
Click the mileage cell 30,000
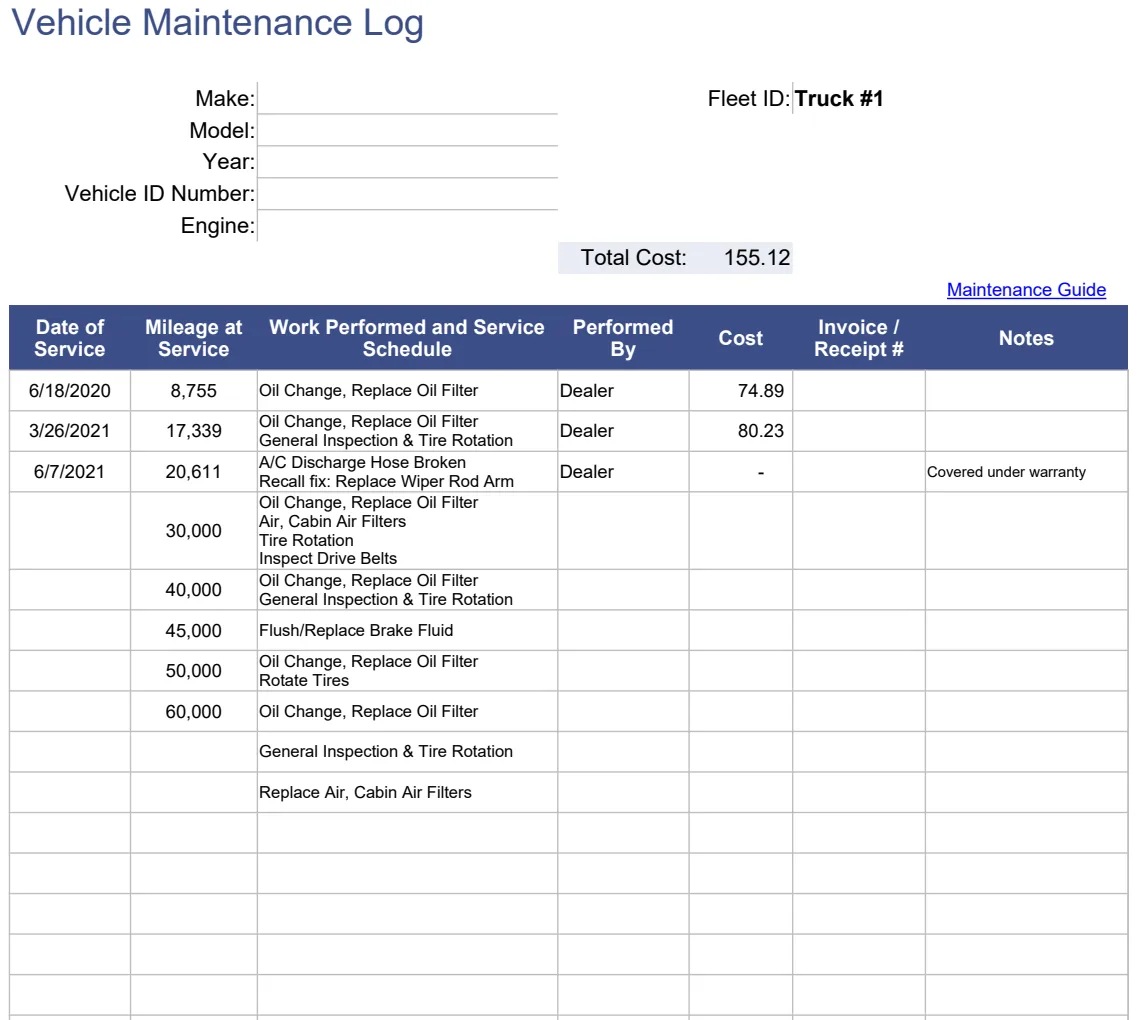(194, 531)
